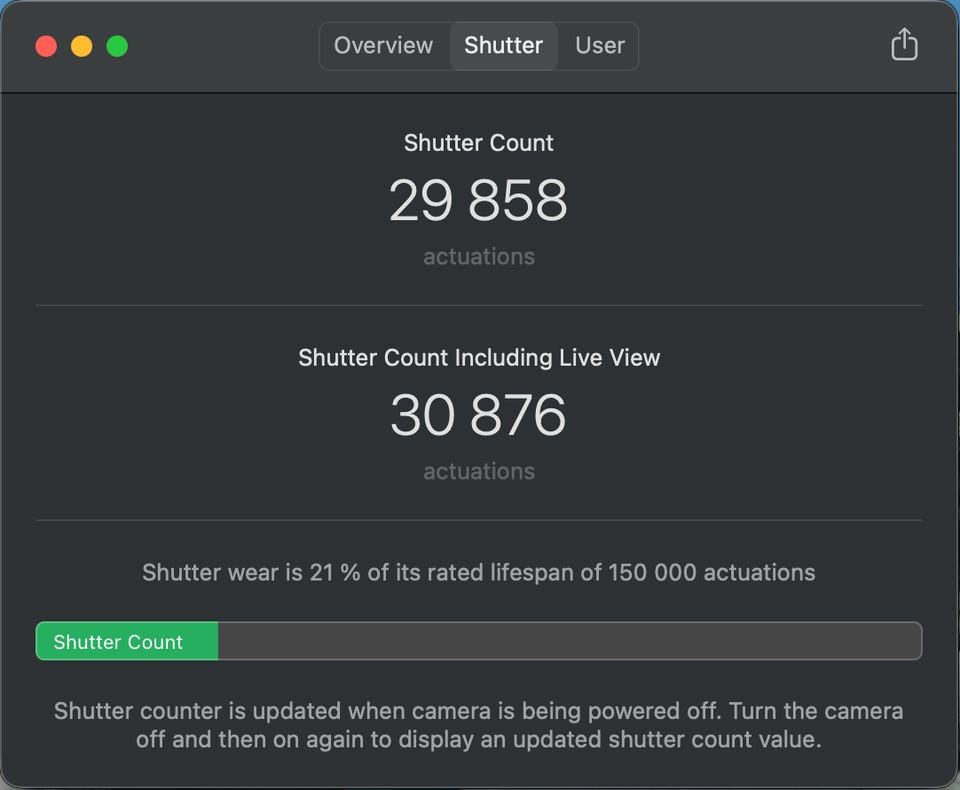Click the 29 858 shutter count value
Viewport: 960px width, 790px height.
478,201
